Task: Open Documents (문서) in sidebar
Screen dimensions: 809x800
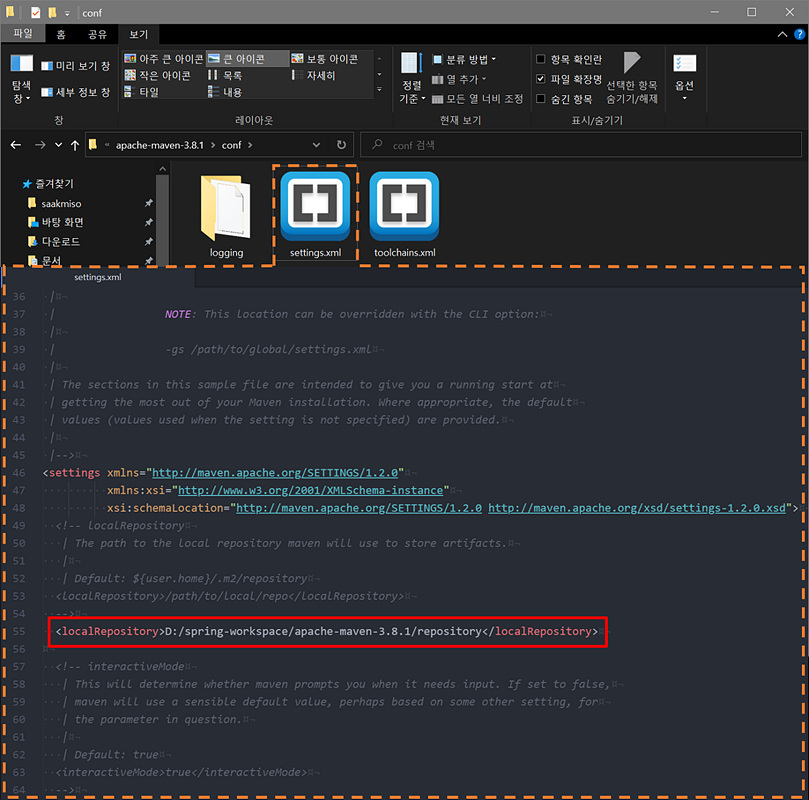Action: (x=44, y=260)
